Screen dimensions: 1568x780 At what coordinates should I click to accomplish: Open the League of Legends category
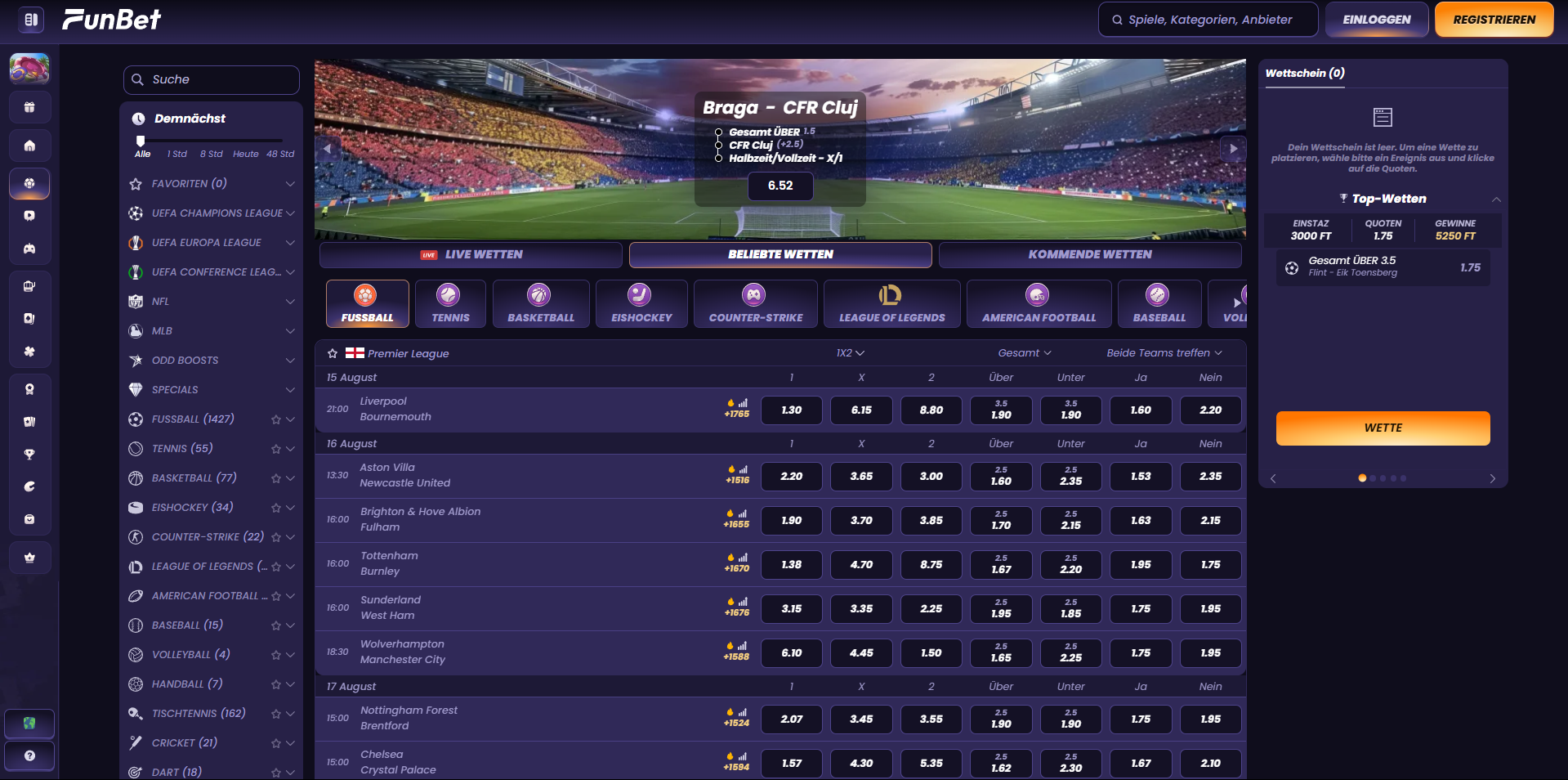891,303
